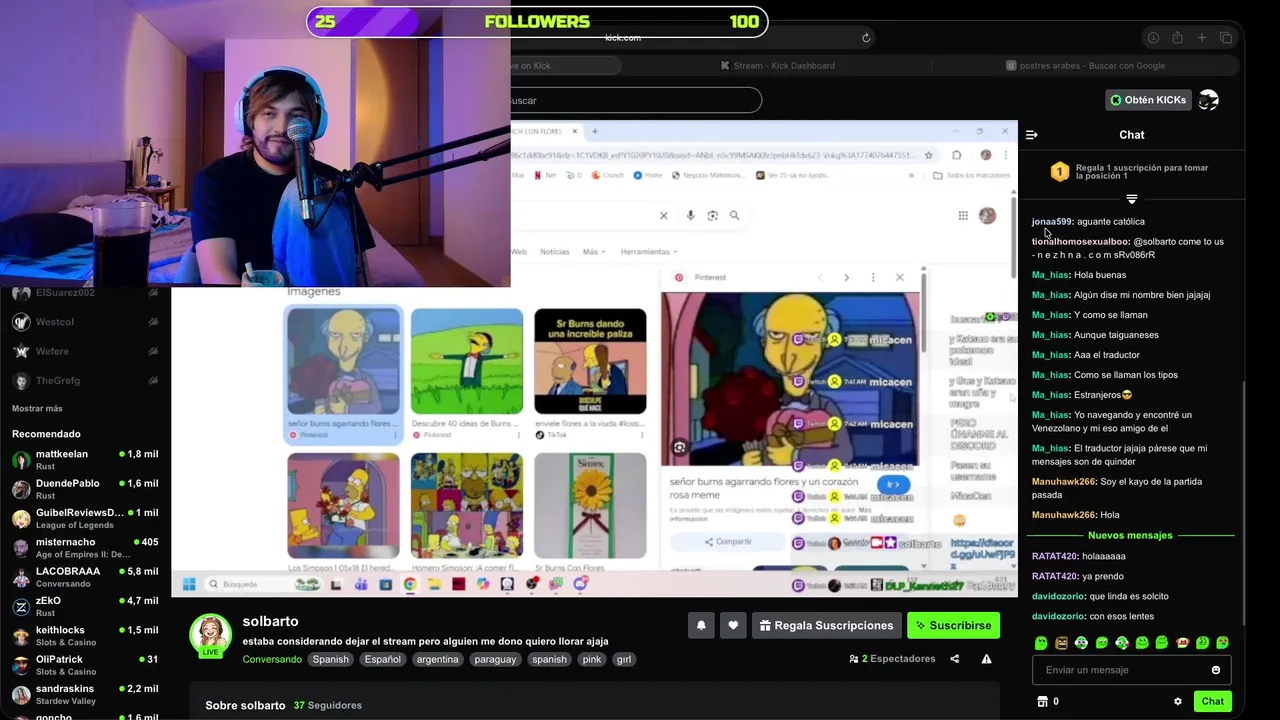The width and height of the screenshot is (1280, 720).
Task: Click Regala Suscripciones button
Action: [x=827, y=626]
